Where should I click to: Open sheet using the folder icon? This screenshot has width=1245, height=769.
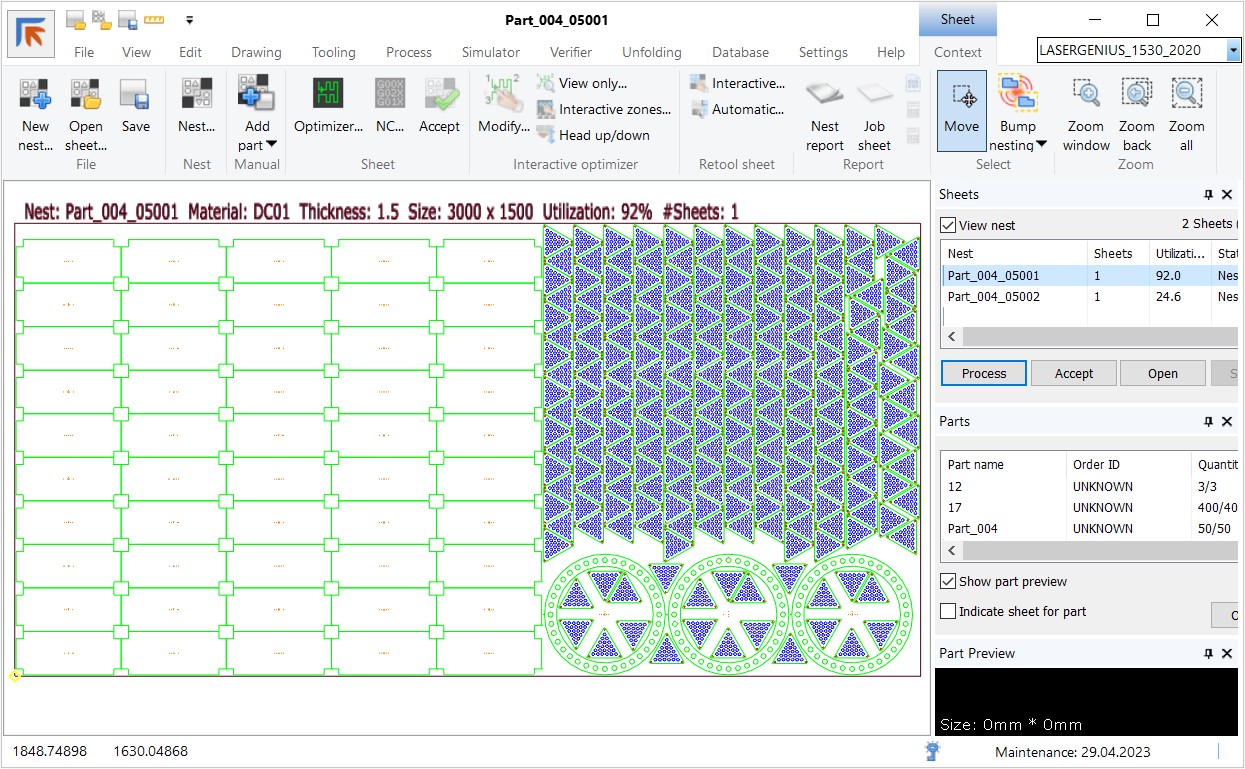tap(86, 95)
